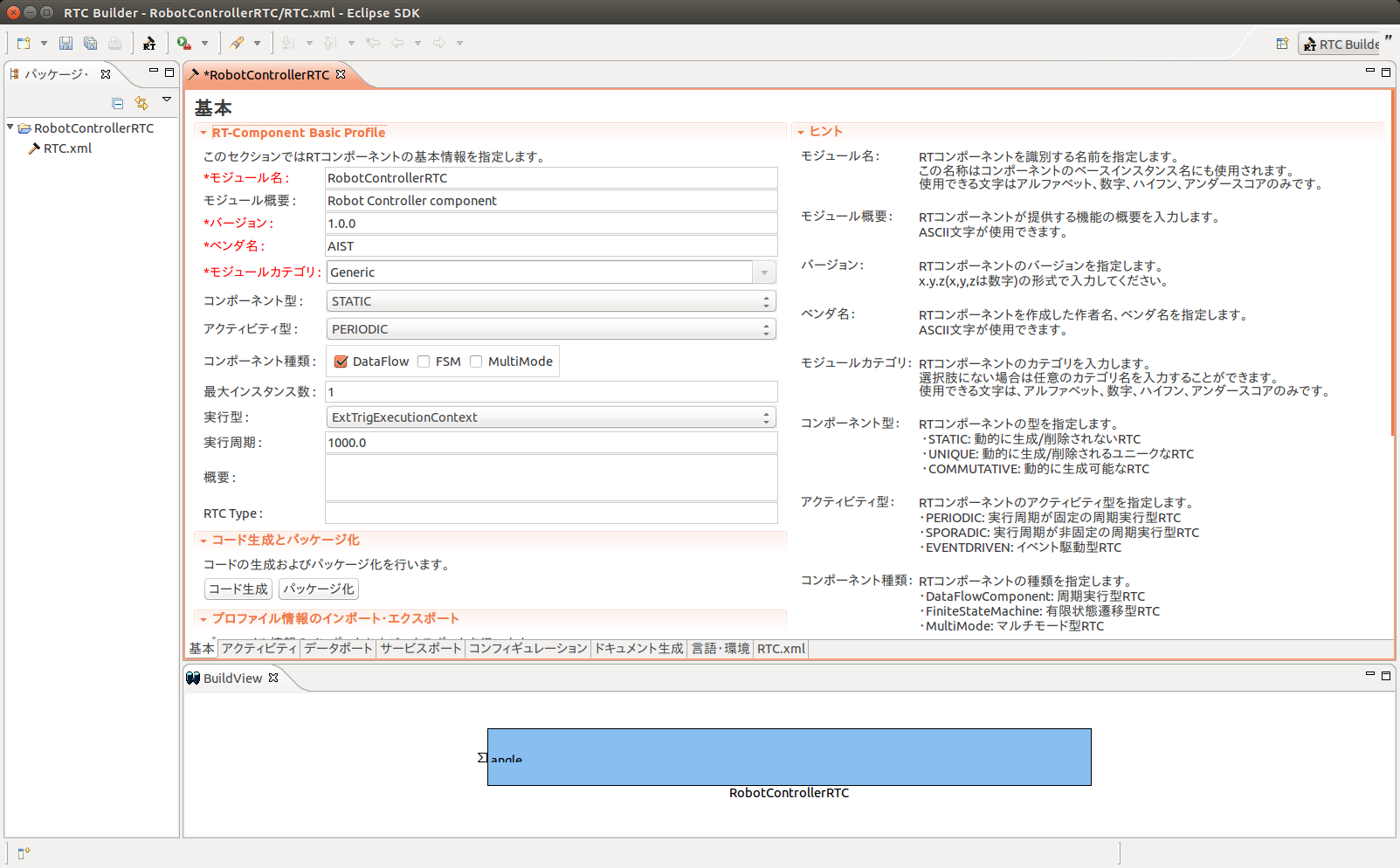This screenshot has height=868, width=1400.
Task: Minimize the package explorer view
Action: pos(154,71)
